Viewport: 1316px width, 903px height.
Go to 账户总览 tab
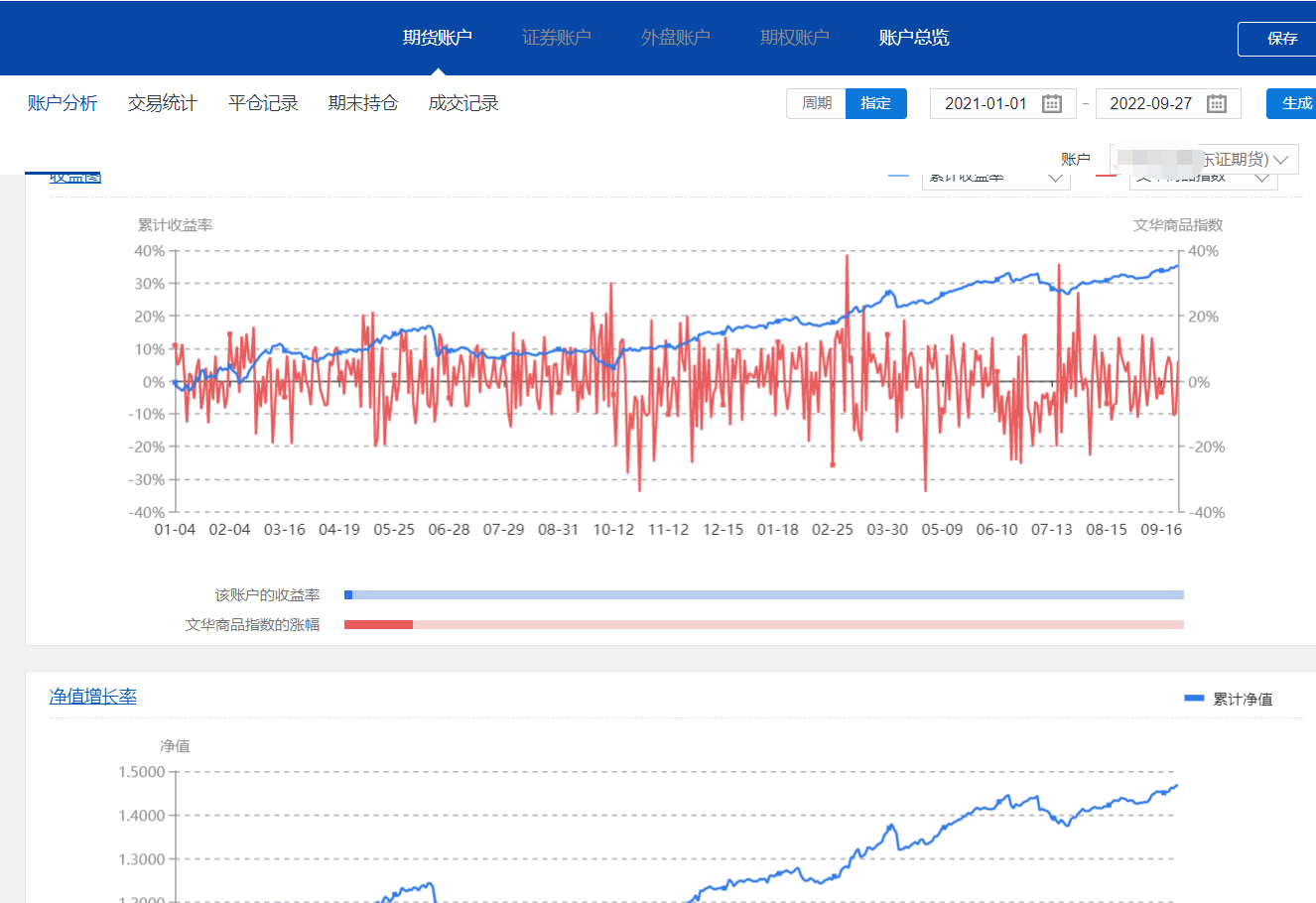coord(914,38)
